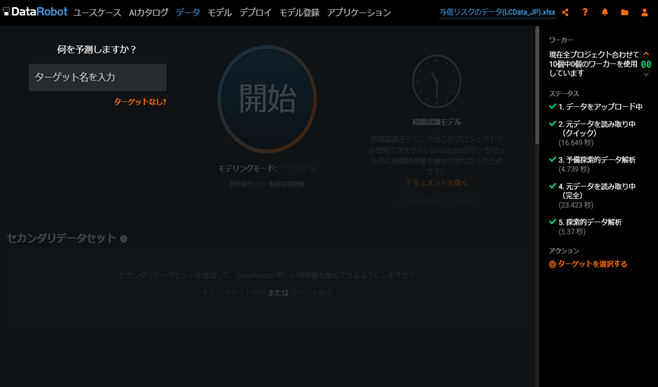Click status step 2. 元データを読み取り中 (クイック)

coord(592,133)
